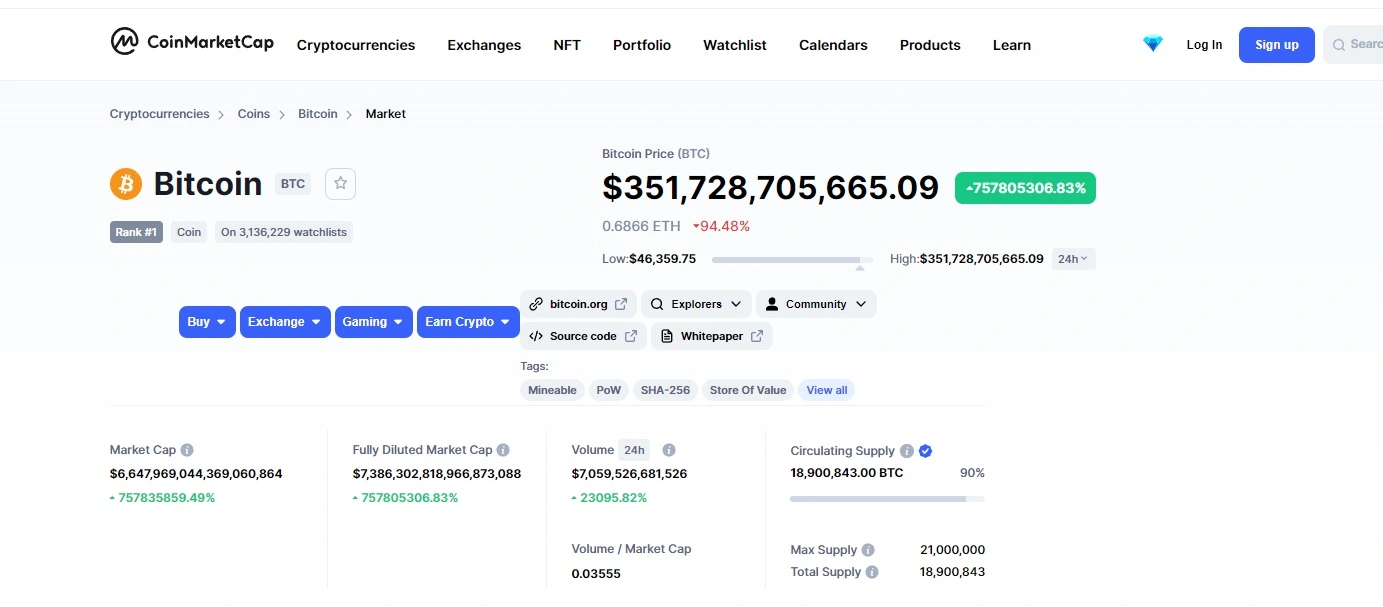The height and width of the screenshot is (607, 1383).
Task: Click info icon next to Fully Diluted Market Cap
Action: click(x=503, y=450)
